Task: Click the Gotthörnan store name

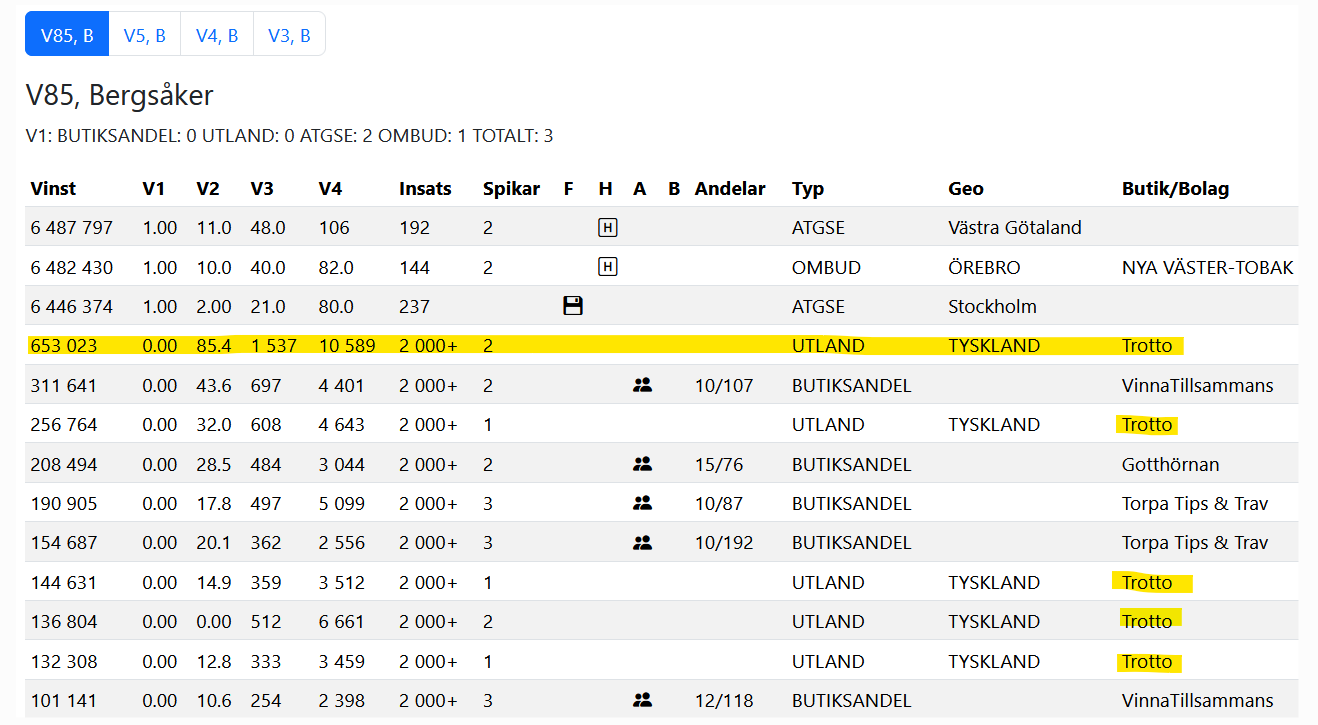Action: [1170, 465]
